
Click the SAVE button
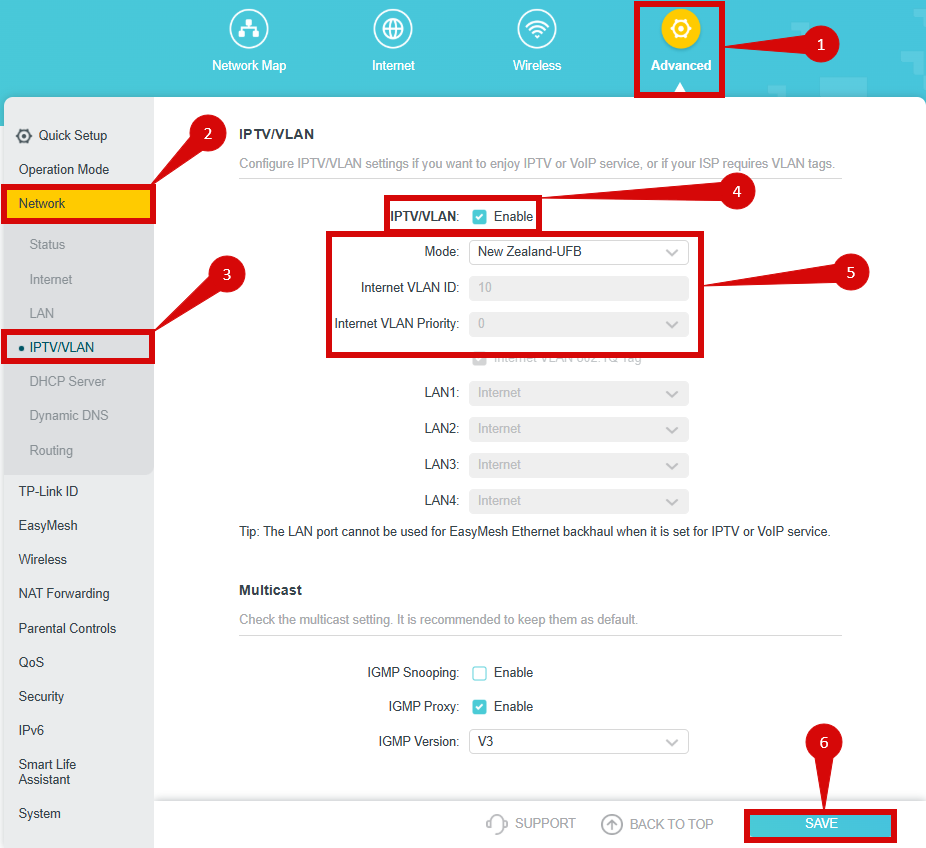coord(821,824)
